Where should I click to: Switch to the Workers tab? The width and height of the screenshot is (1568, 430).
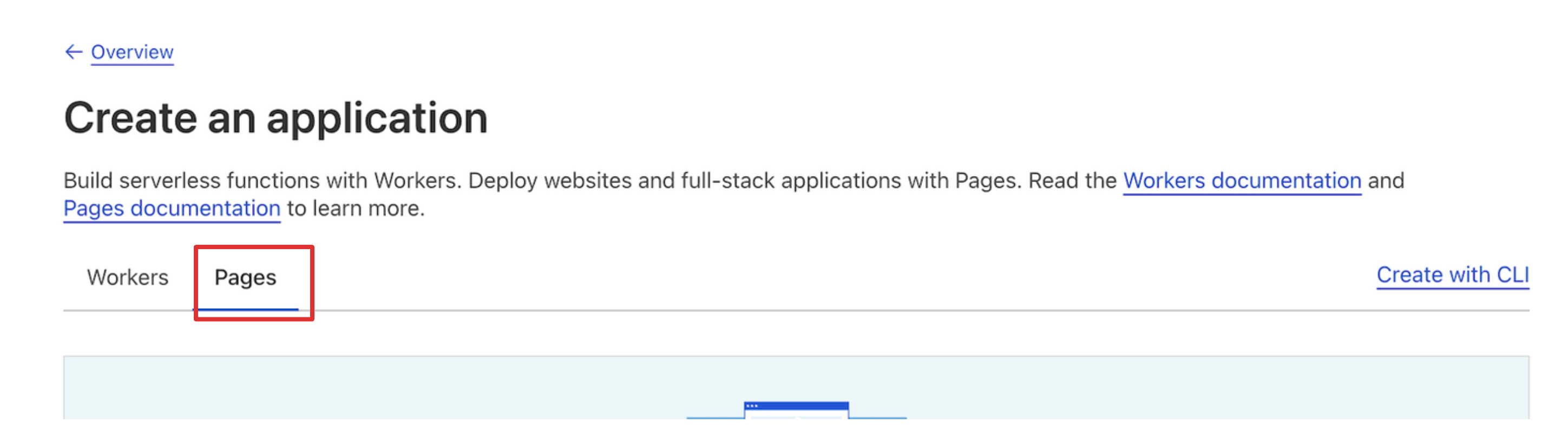127,278
